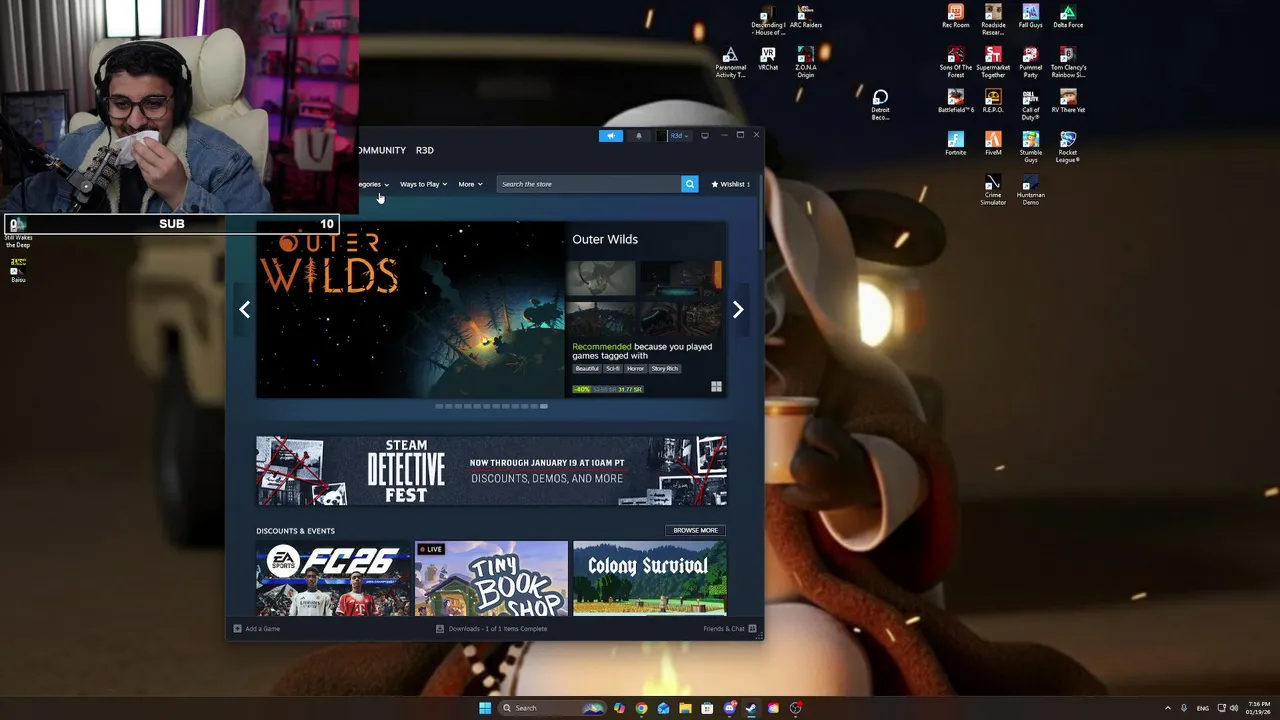This screenshot has width=1280, height=720.
Task: Open the Steam Detective Fest banner
Action: pyautogui.click(x=491, y=470)
